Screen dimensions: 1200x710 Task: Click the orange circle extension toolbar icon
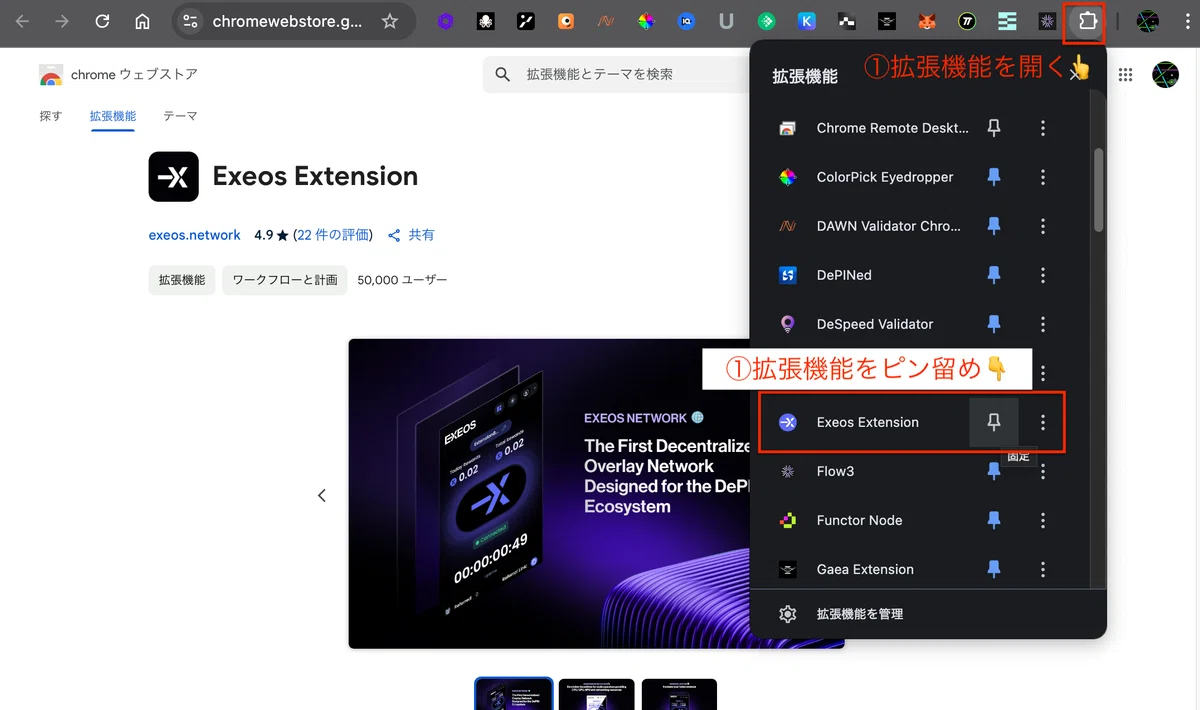click(566, 21)
